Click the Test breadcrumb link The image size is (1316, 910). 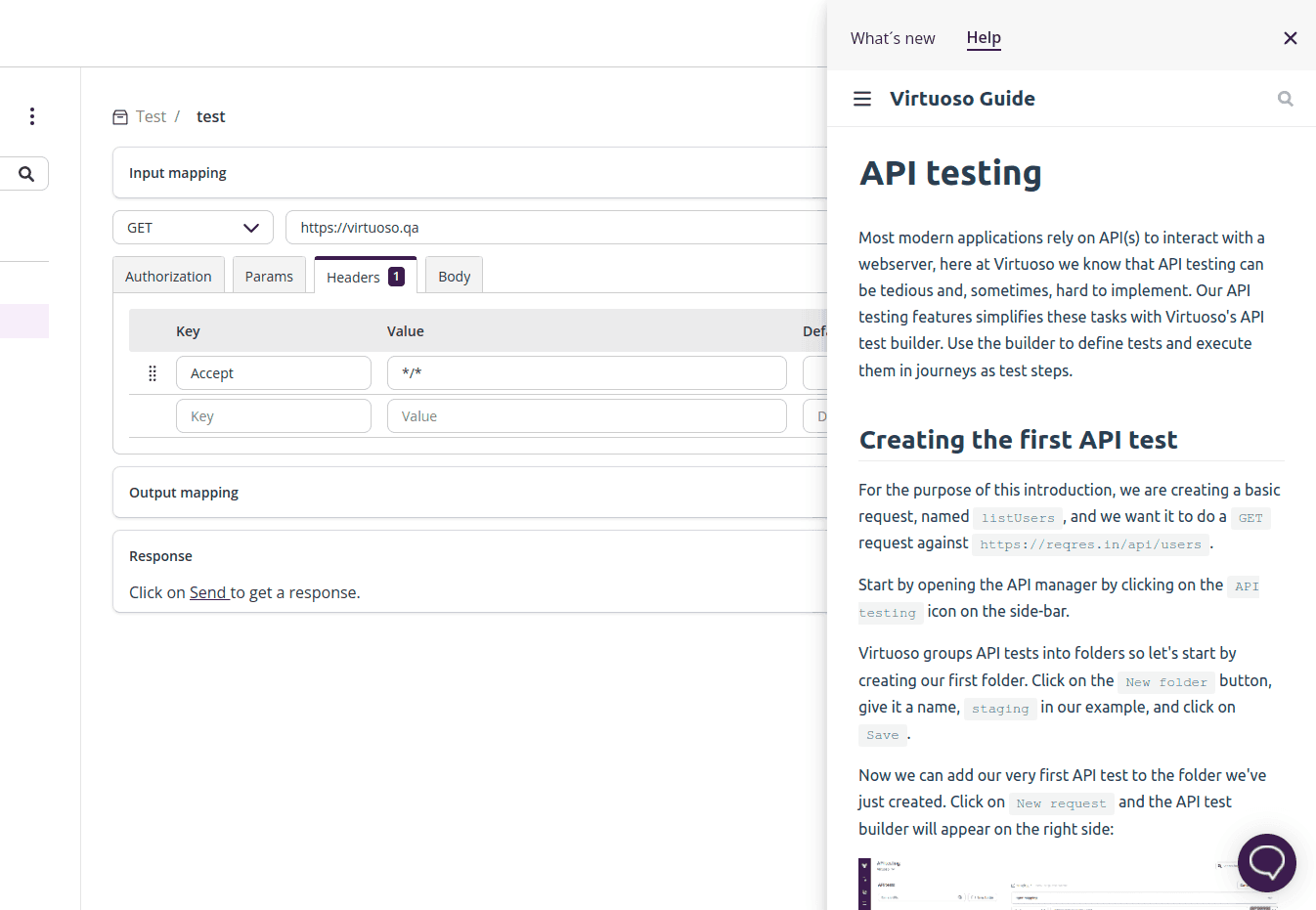click(x=151, y=116)
